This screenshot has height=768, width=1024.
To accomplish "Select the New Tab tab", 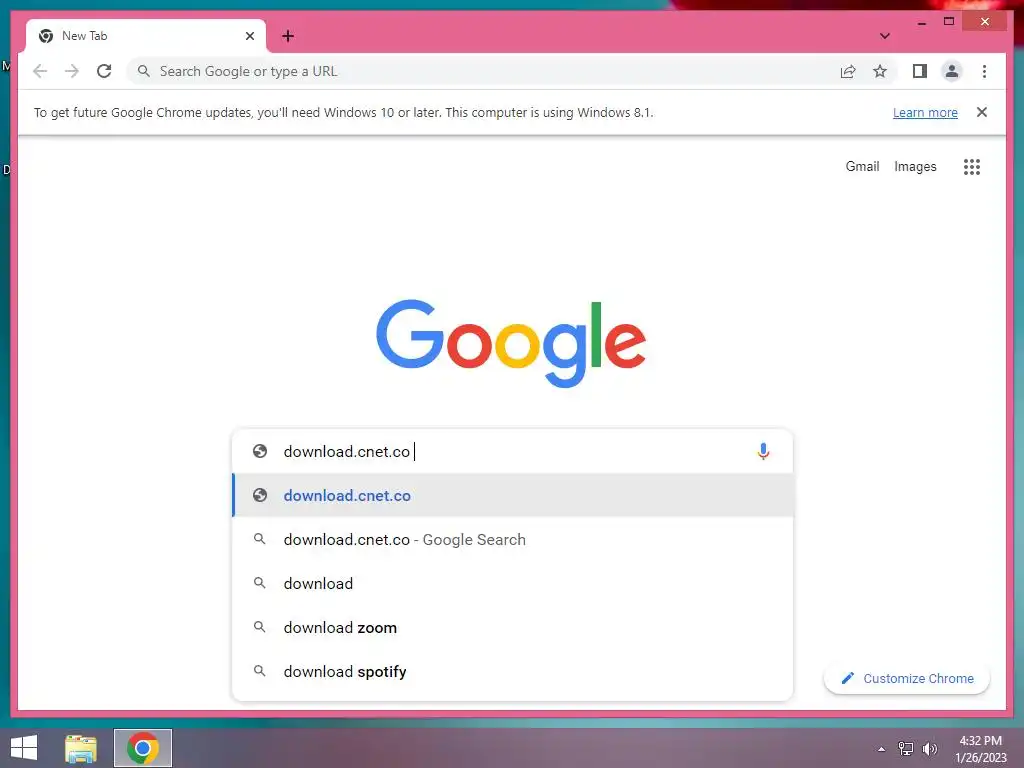I will (x=146, y=36).
